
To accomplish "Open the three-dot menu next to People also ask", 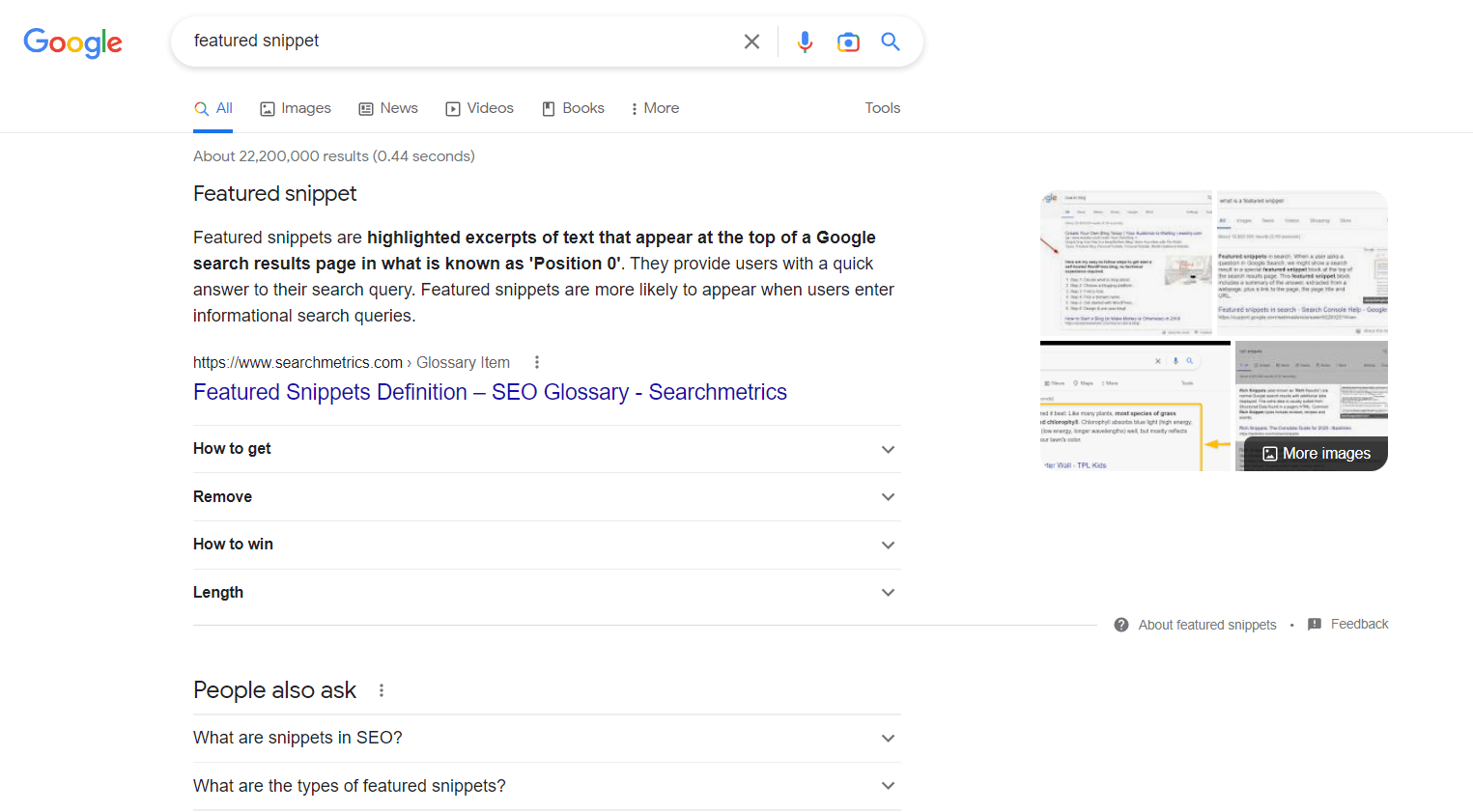I will 381,689.
